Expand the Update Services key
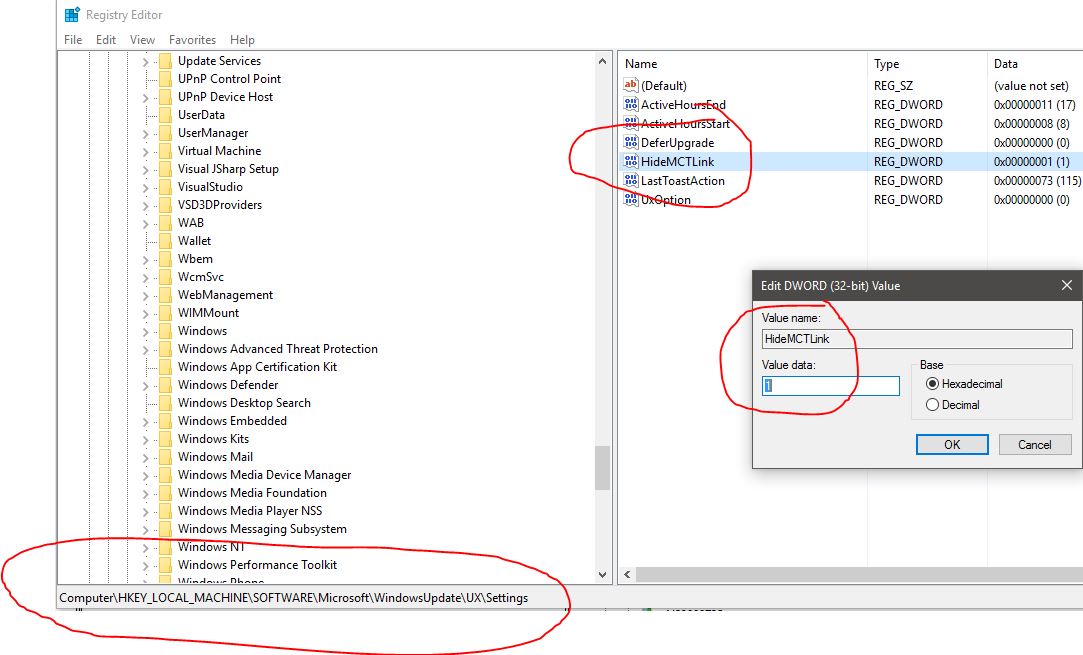The height and width of the screenshot is (655, 1083). click(x=145, y=61)
